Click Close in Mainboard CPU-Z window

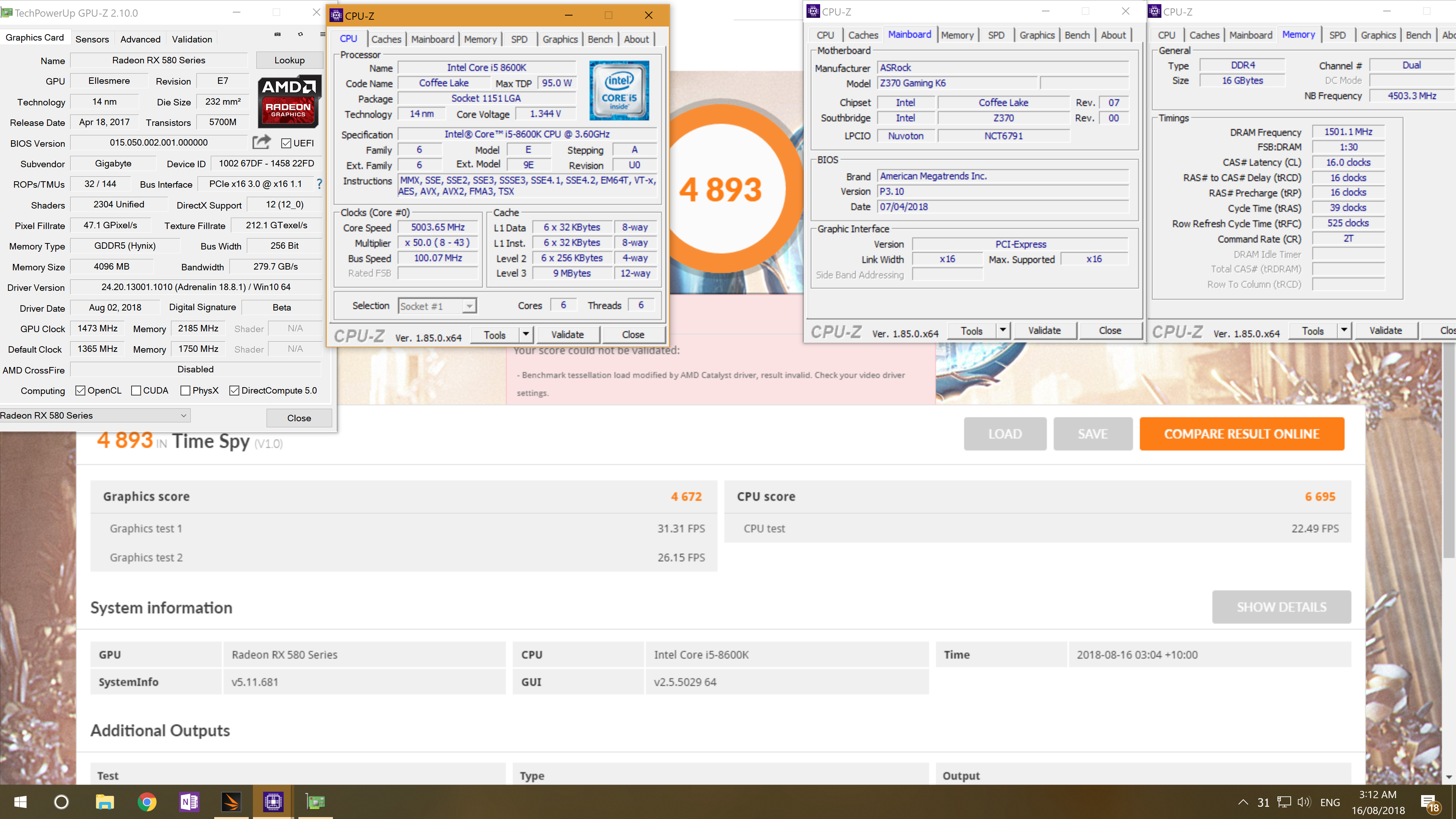pos(1110,330)
